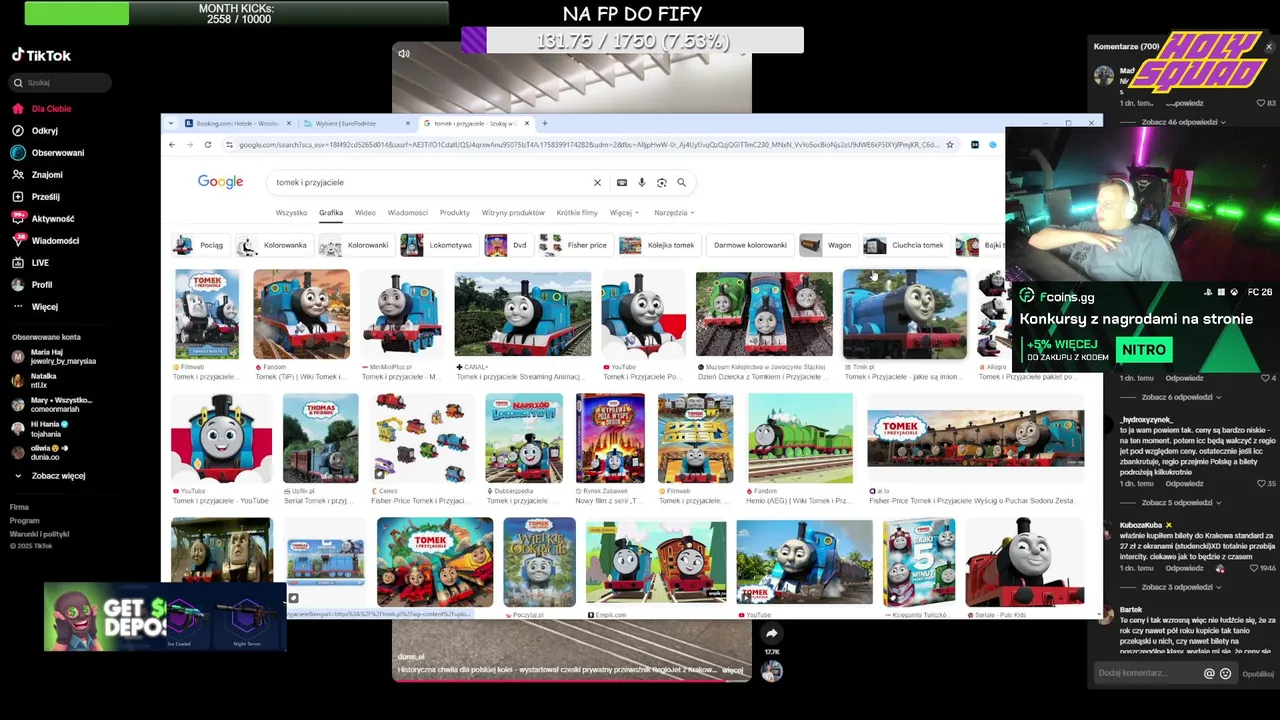Image resolution: width=1280 pixels, height=720 pixels.
Task: Open Znajomi friends page in TikTok
Action: (38, 175)
